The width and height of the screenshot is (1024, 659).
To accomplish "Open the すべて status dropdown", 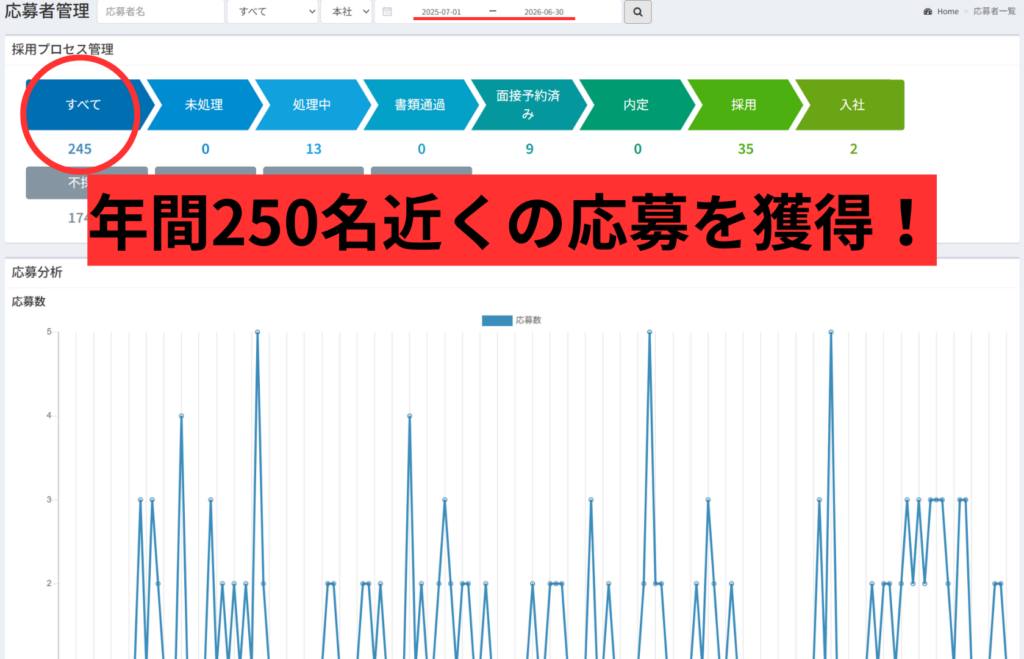I will (x=273, y=12).
